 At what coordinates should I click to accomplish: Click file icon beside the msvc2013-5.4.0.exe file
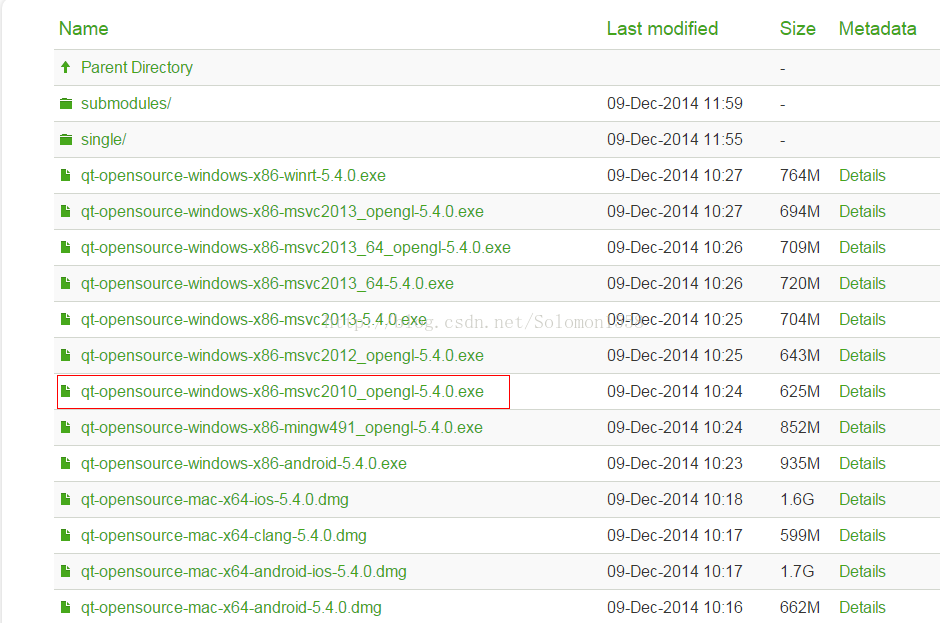coord(66,319)
